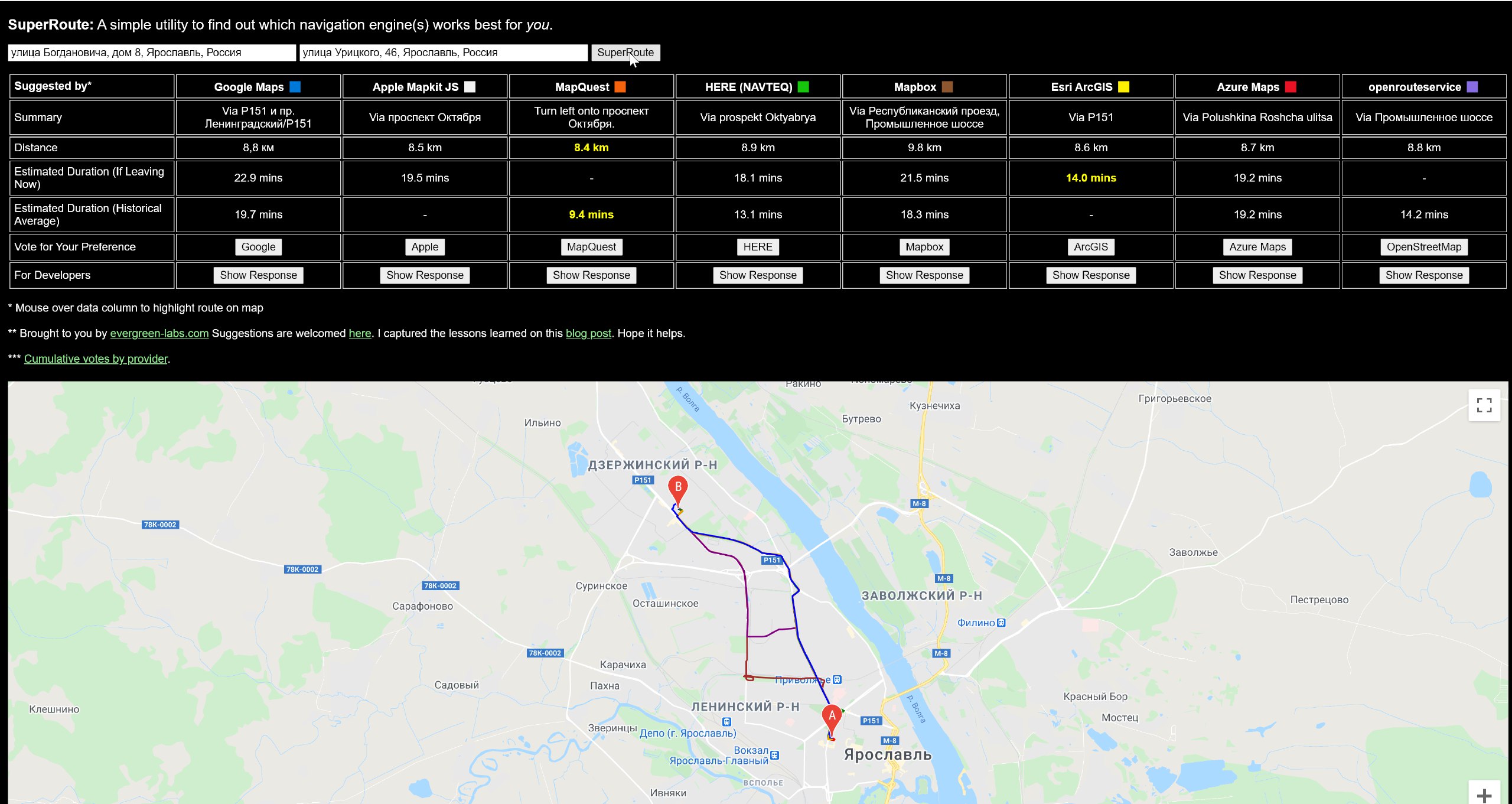Open the Cumulative votes by provider link
Image resolution: width=1512 pixels, height=804 pixels.
[96, 359]
